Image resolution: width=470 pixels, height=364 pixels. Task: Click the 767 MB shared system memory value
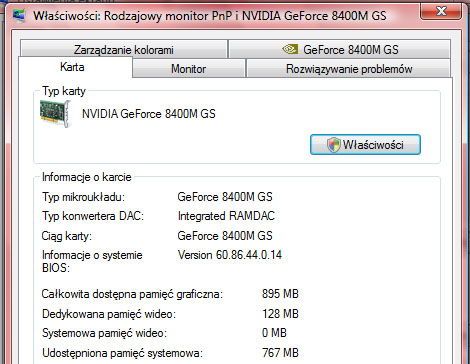tap(280, 353)
